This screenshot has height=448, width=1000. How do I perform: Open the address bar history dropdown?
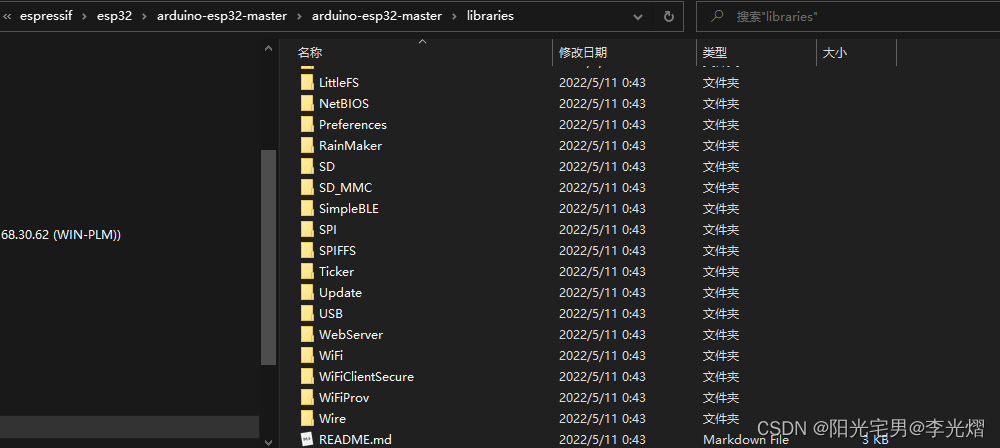click(x=638, y=17)
